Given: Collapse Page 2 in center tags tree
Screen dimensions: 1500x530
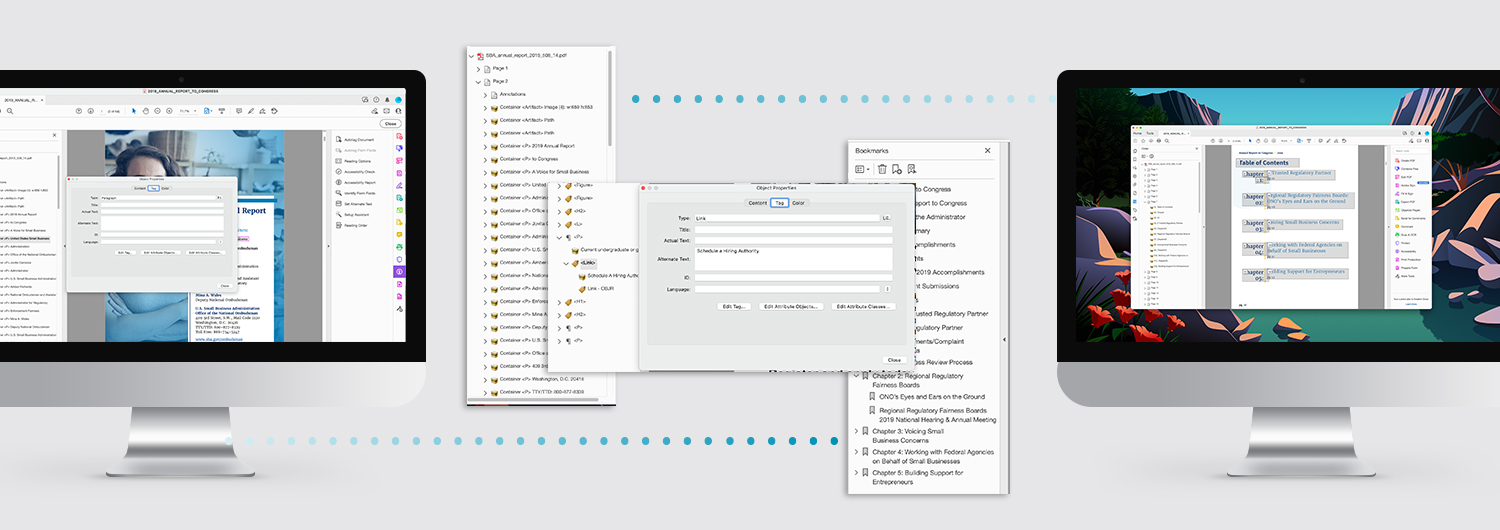Looking at the screenshot, I should pos(479,81).
